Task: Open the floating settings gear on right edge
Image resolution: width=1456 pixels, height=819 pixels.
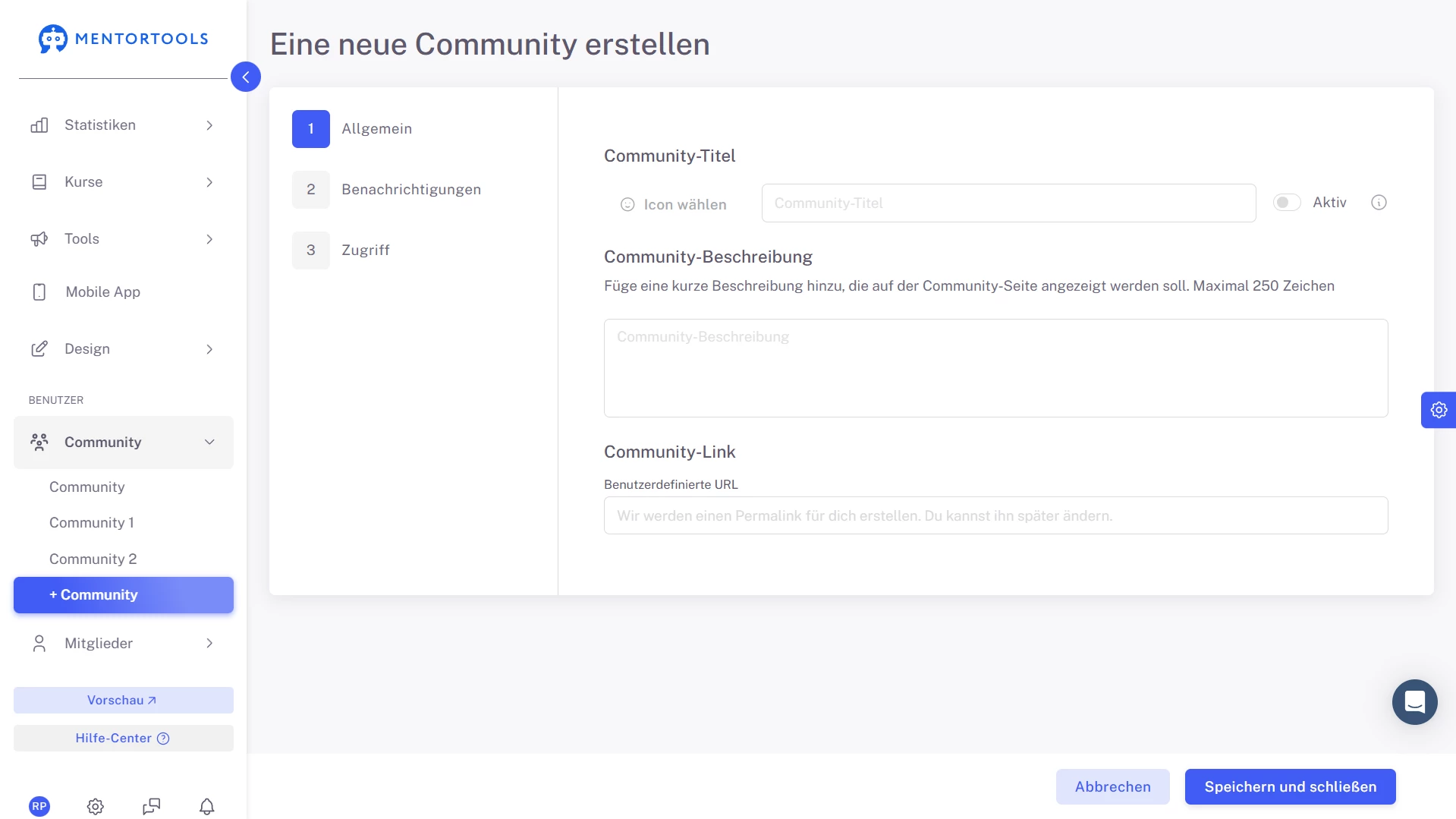Action: point(1438,410)
